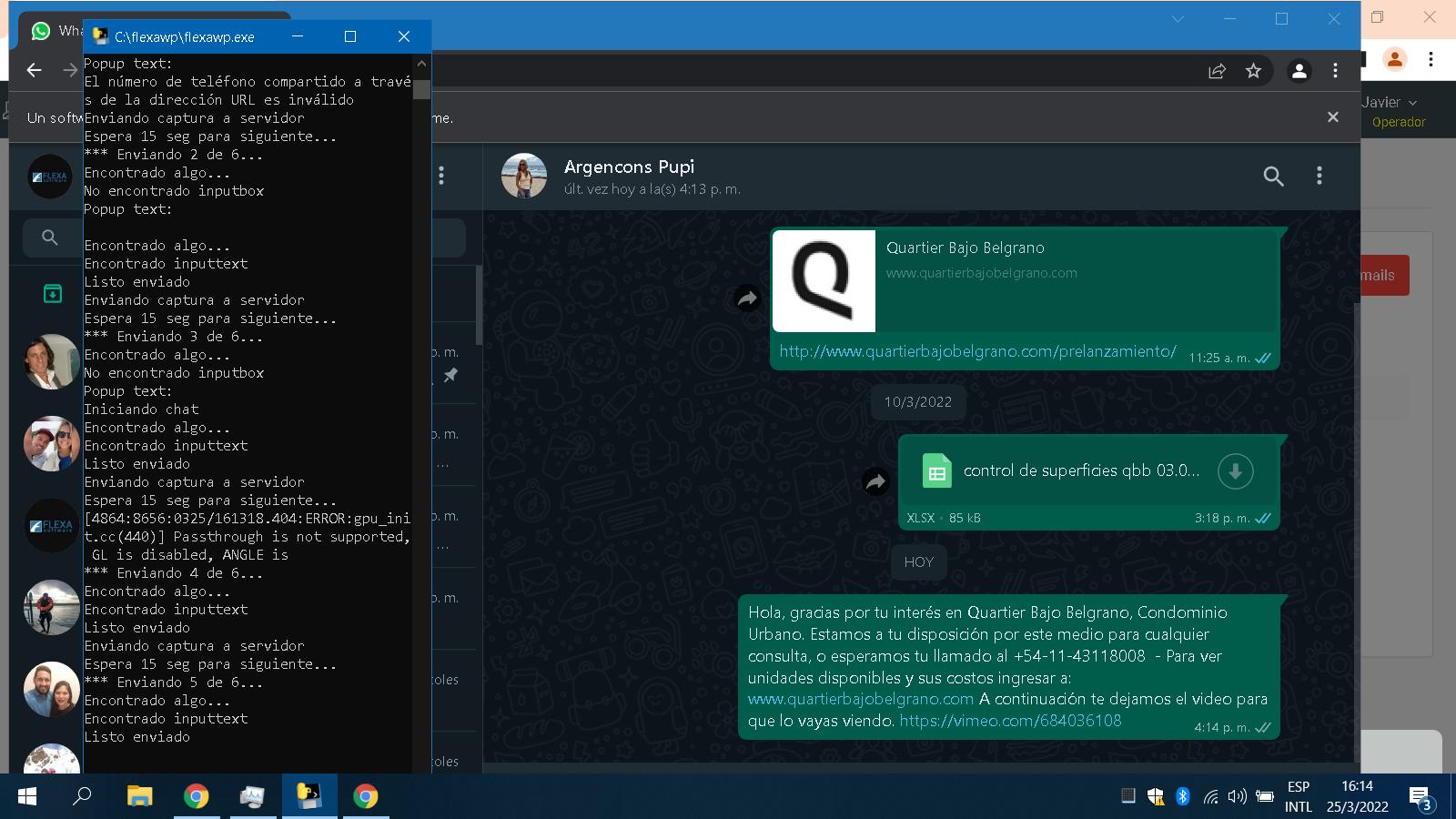Click the flexawp.exe console title icon

(x=100, y=36)
